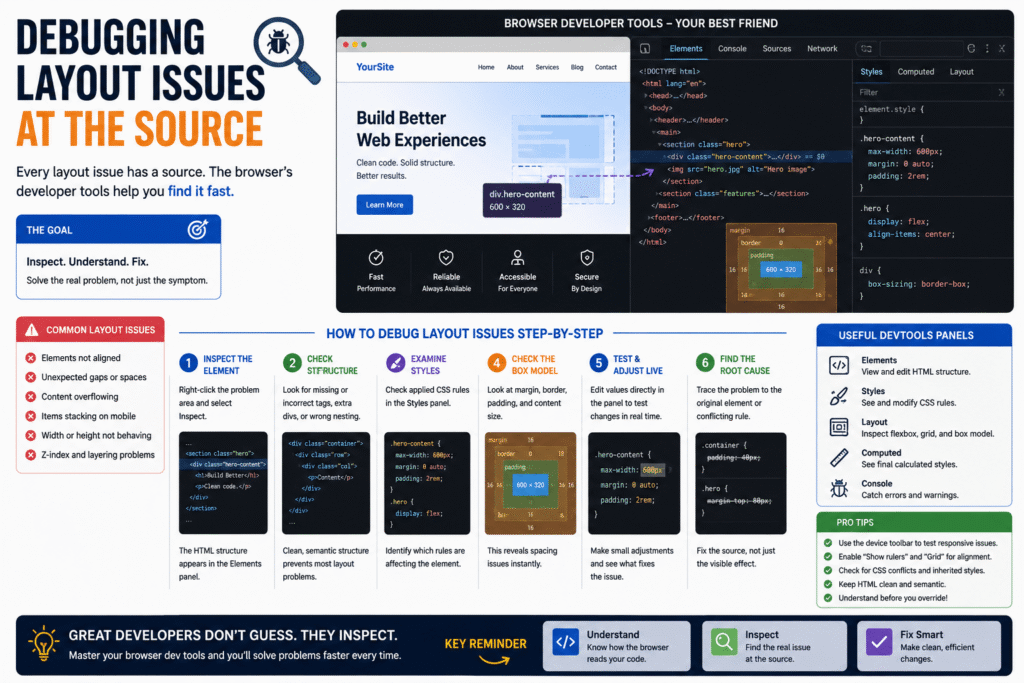
Task: Click the box-sizing border-box declaration
Action: (918, 285)
